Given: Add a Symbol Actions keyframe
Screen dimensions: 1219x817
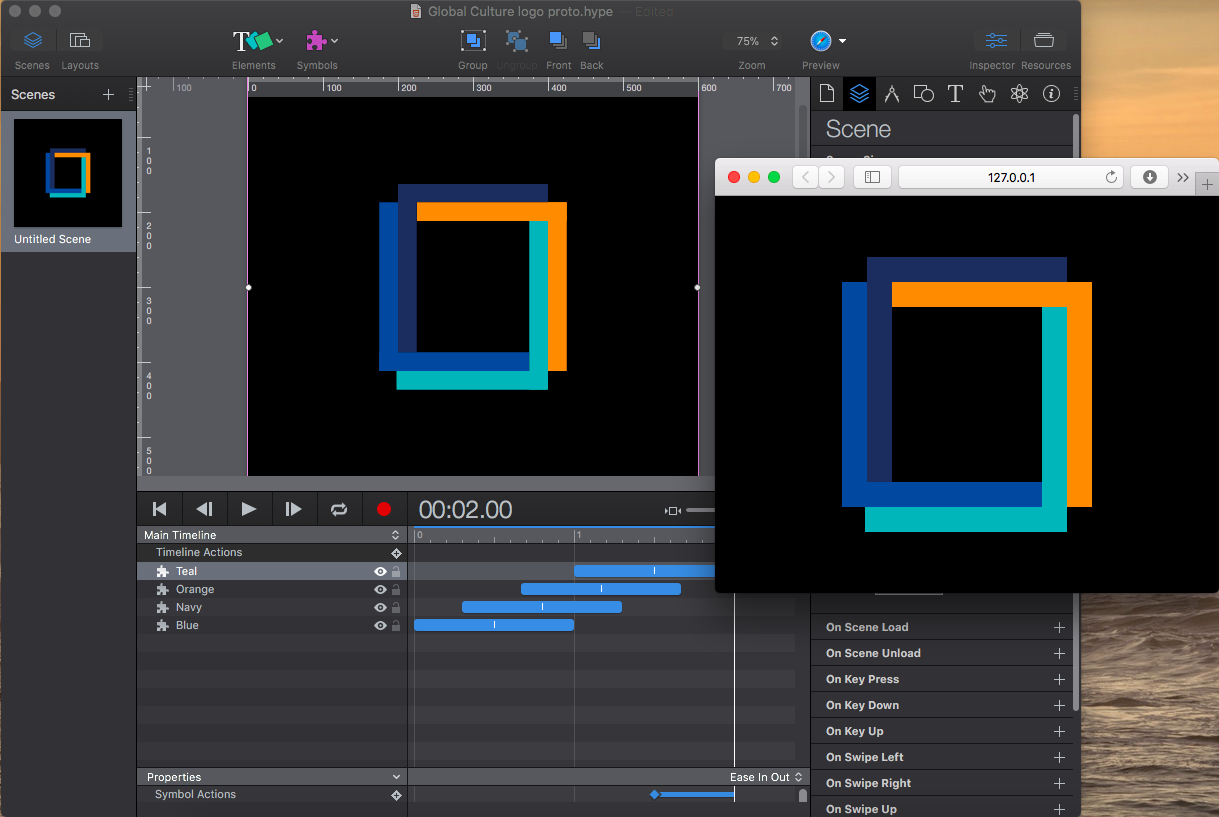Looking at the screenshot, I should click(396, 795).
